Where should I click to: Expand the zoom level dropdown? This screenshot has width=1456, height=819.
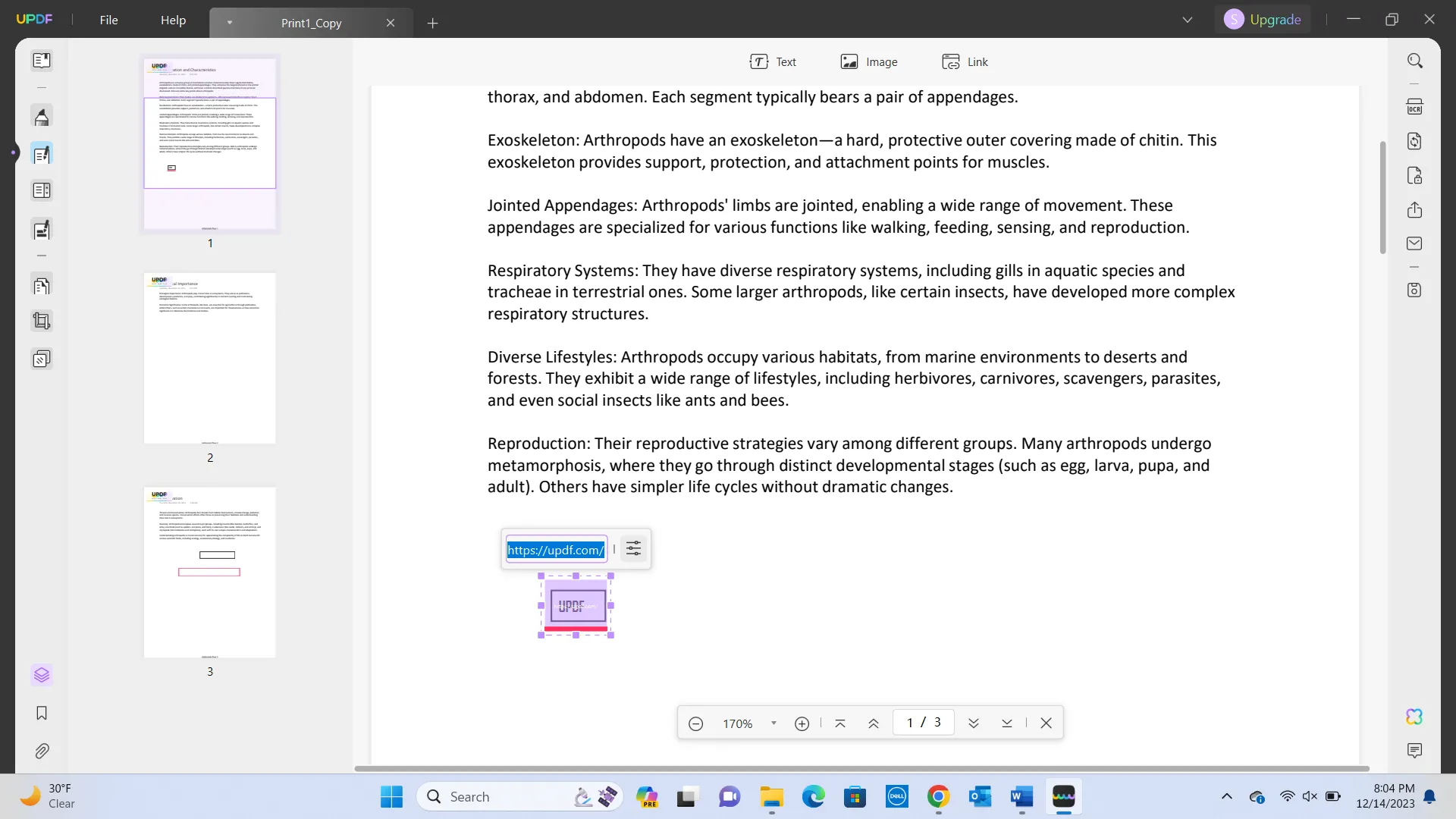point(774,722)
